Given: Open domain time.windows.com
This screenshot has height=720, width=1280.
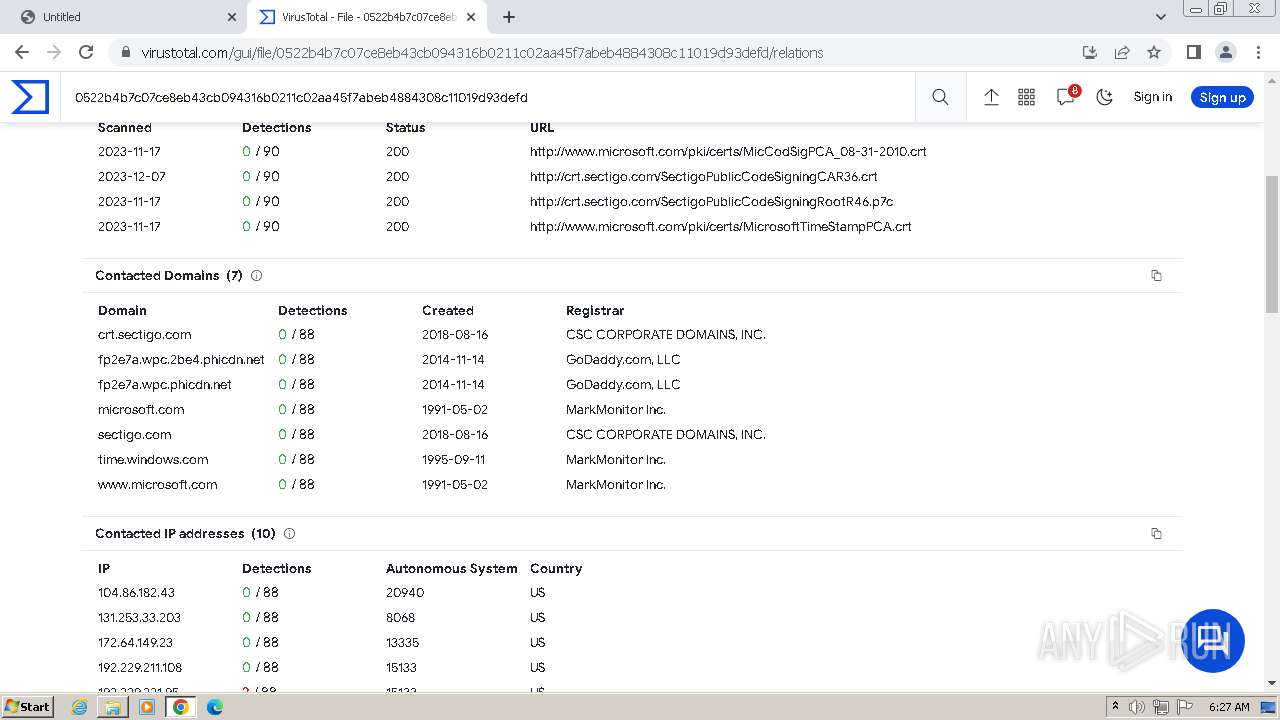Looking at the screenshot, I should point(153,460).
